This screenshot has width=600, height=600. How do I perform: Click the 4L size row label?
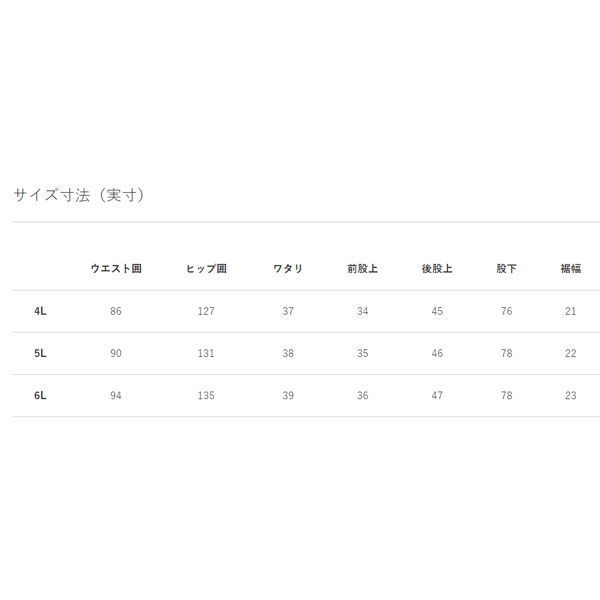40,311
